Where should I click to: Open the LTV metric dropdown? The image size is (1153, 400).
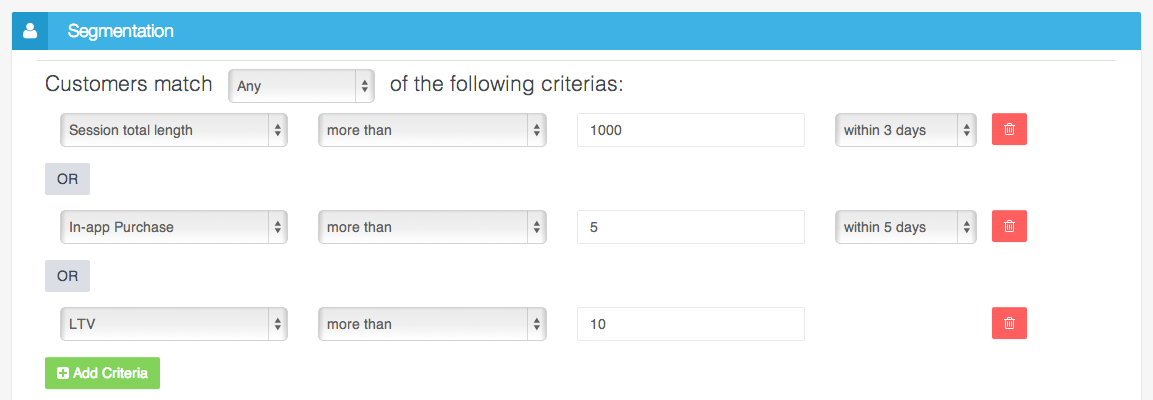tap(174, 324)
